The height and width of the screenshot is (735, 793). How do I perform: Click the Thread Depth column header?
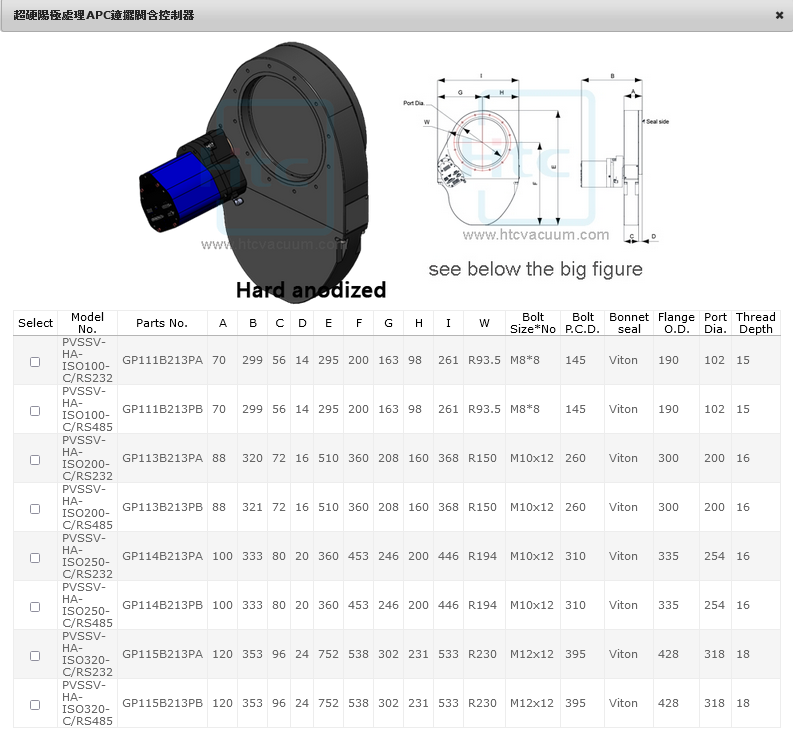755,323
